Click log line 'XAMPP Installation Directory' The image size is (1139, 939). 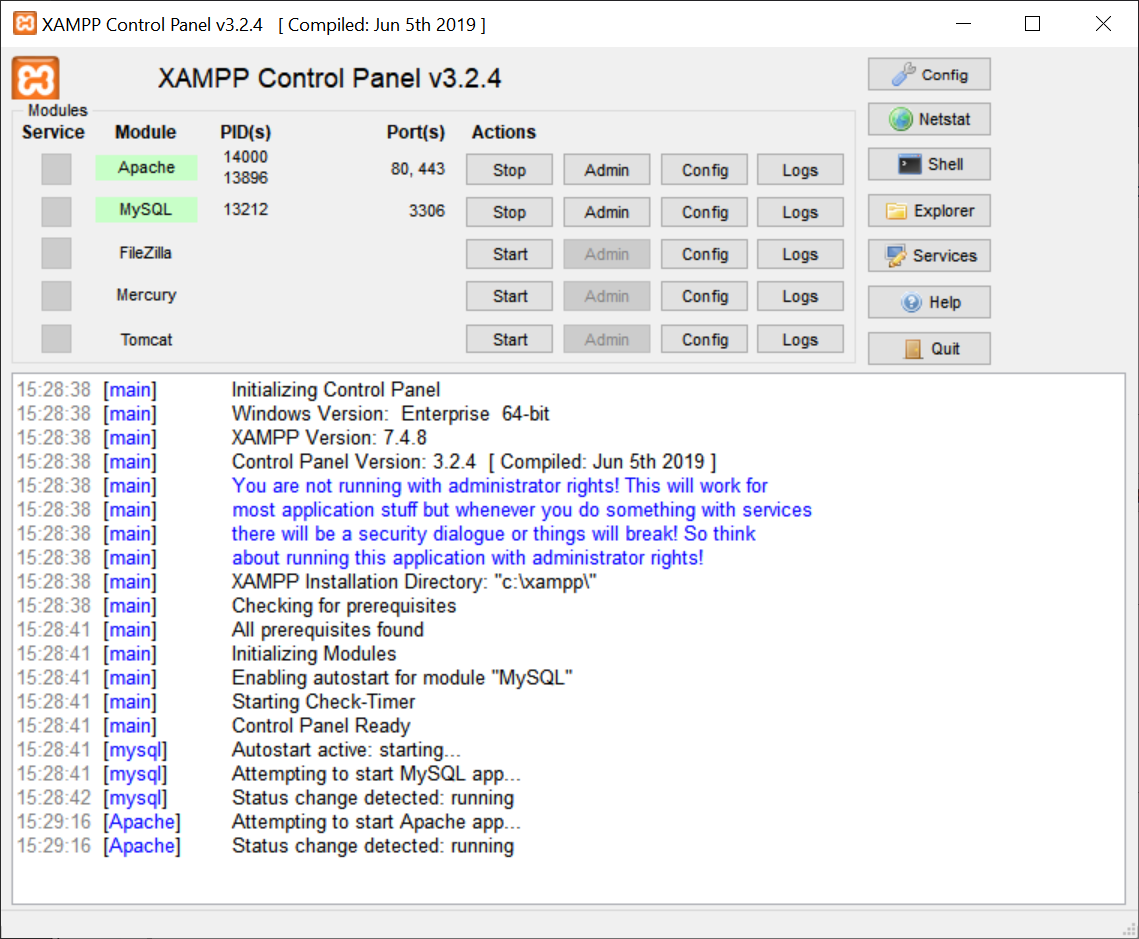tap(414, 582)
